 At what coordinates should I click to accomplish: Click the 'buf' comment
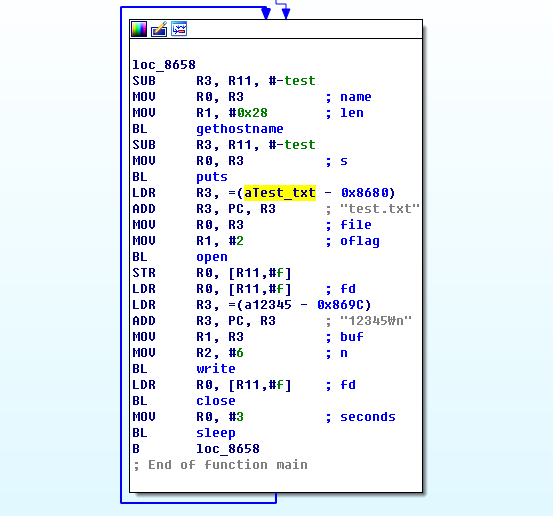pos(352,337)
